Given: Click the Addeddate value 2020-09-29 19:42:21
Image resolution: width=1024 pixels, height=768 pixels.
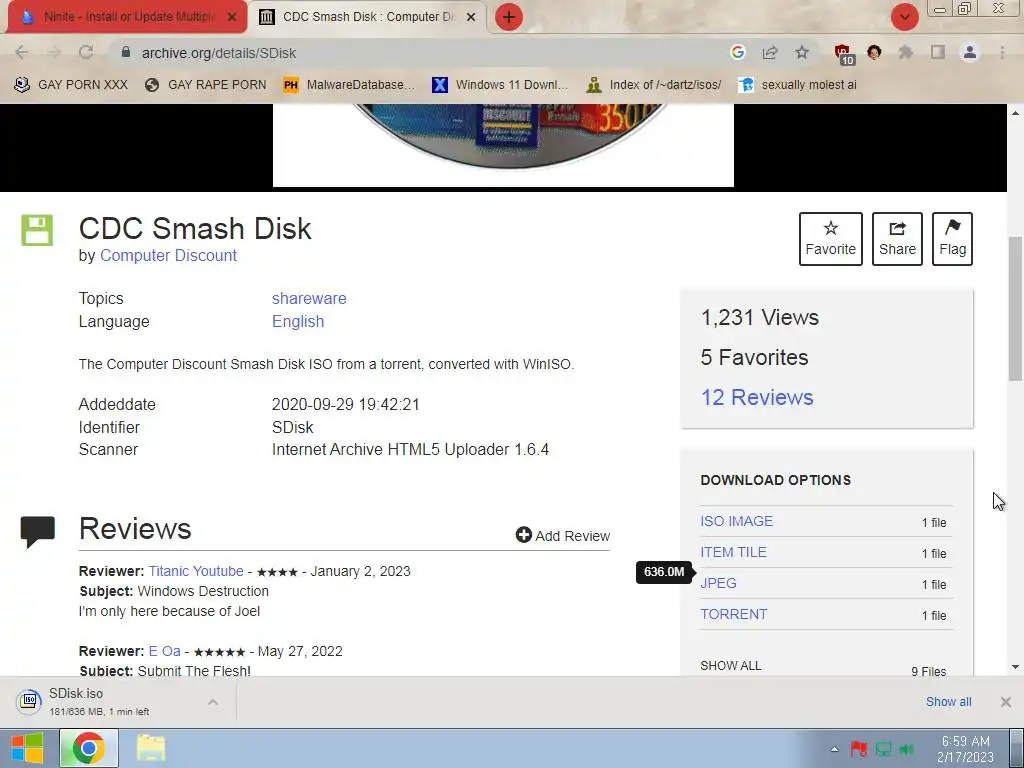Looking at the screenshot, I should pyautogui.click(x=345, y=404).
